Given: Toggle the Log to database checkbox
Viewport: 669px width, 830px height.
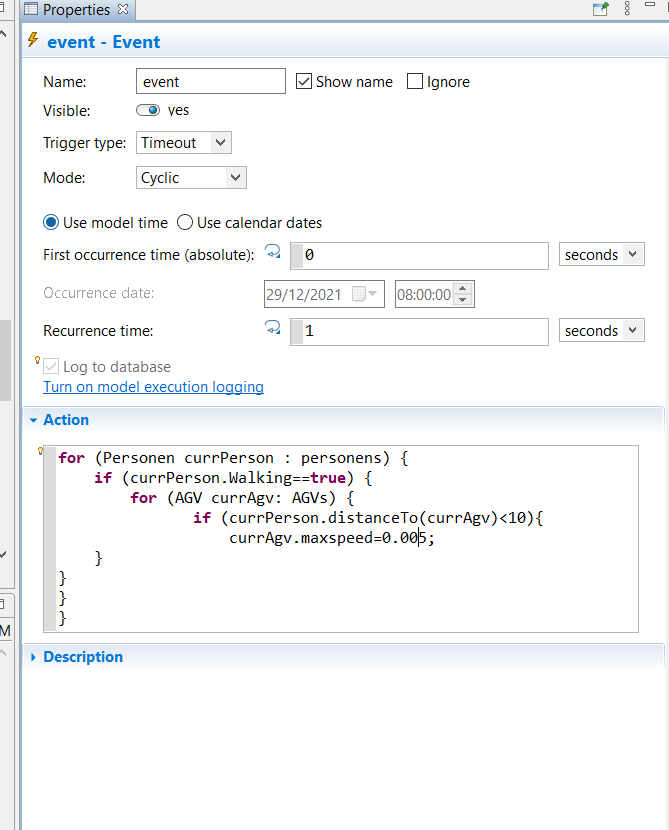Looking at the screenshot, I should coord(51,366).
